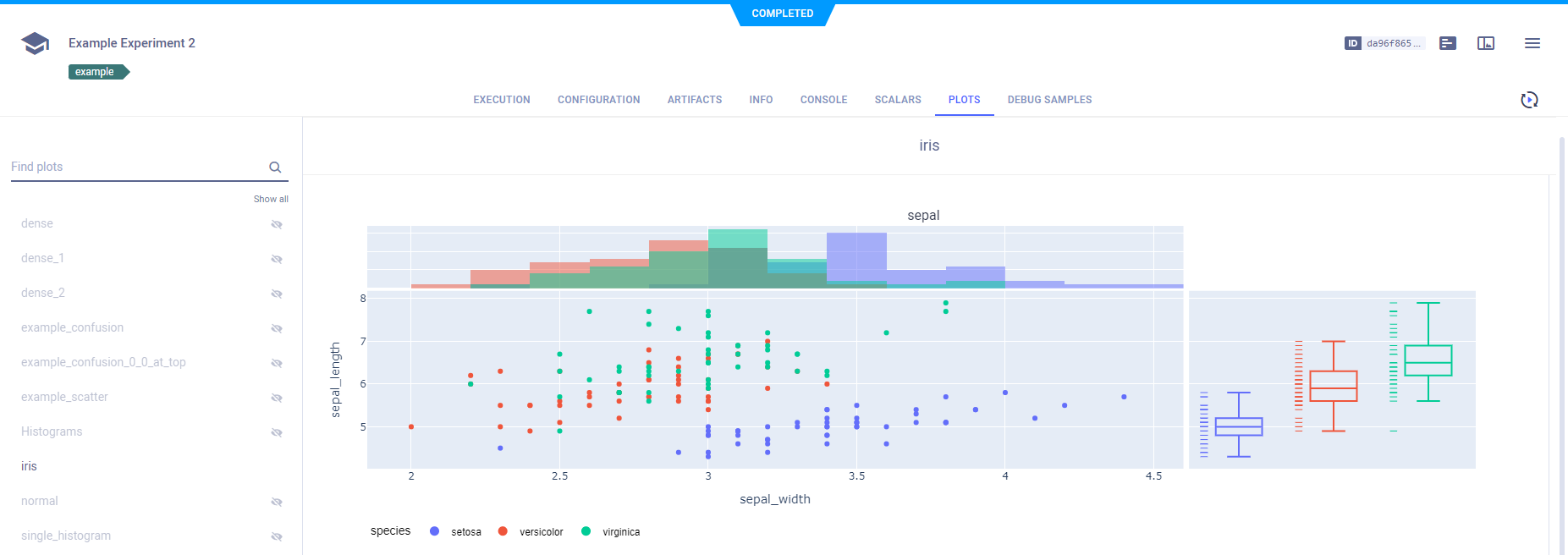Toggle visibility of the Histograms plot
This screenshot has width=1568, height=555.
[x=276, y=432]
